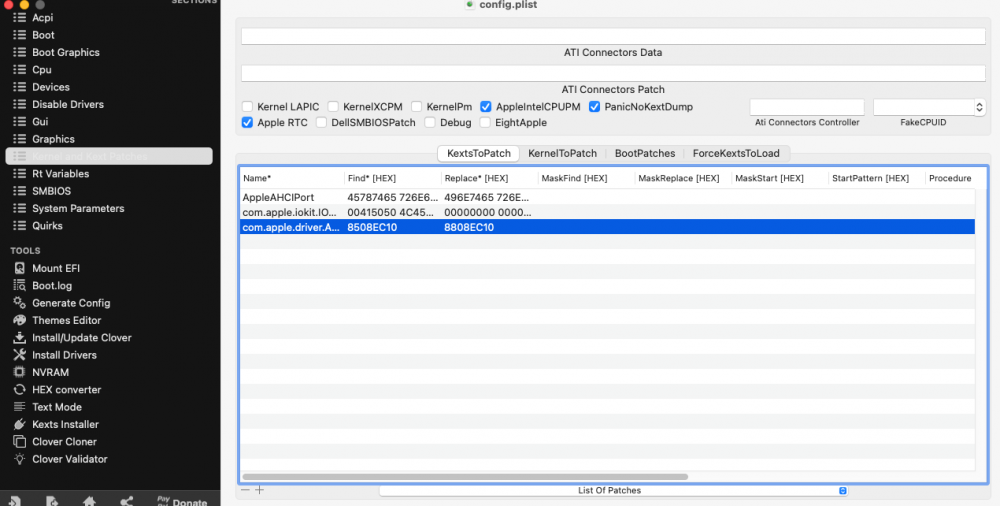1000x506 pixels.
Task: Click Install/Update Clover download icon
Action: (20, 337)
